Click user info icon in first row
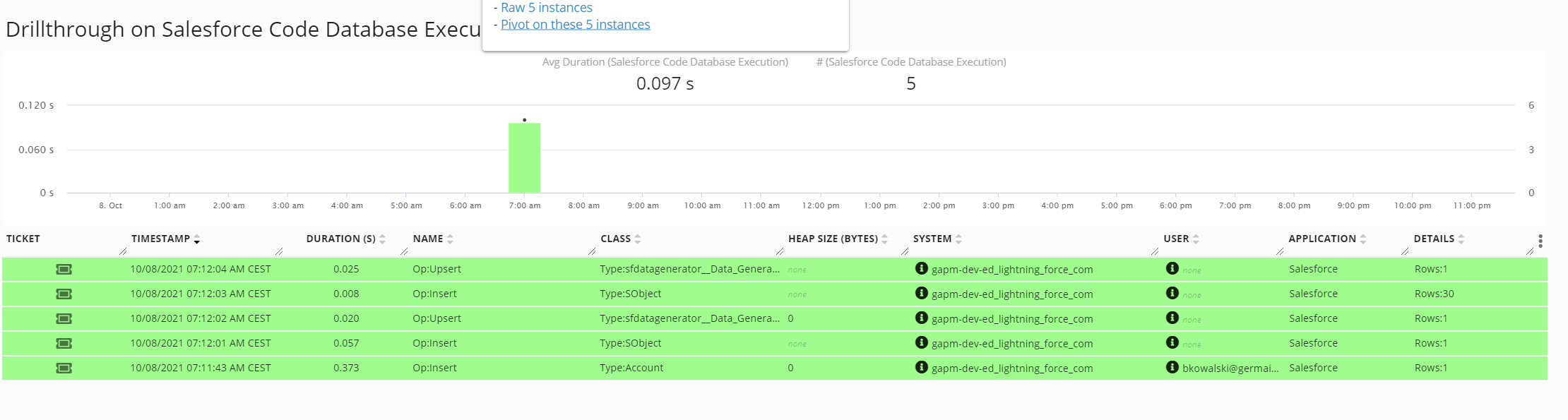This screenshot has height=420, width=1568. [1172, 268]
